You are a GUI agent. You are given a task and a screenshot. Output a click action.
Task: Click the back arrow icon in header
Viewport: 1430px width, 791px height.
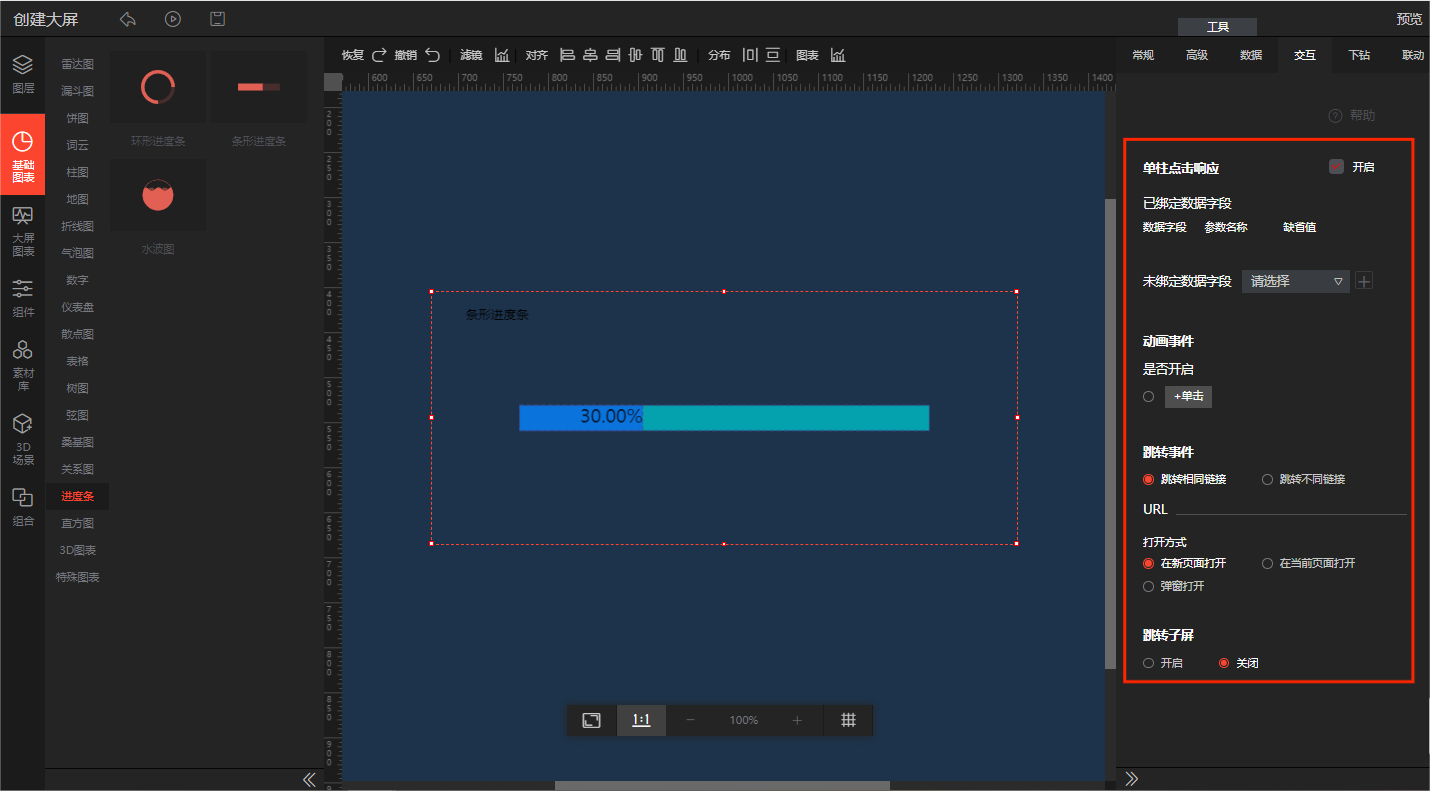pos(127,19)
